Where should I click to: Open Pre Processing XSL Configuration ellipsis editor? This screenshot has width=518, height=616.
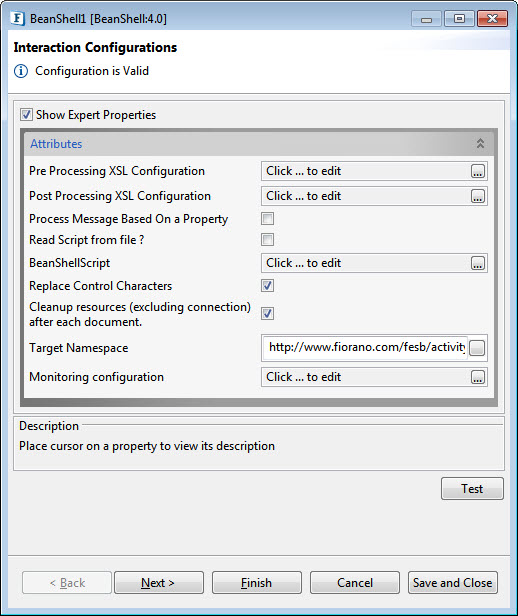478,171
